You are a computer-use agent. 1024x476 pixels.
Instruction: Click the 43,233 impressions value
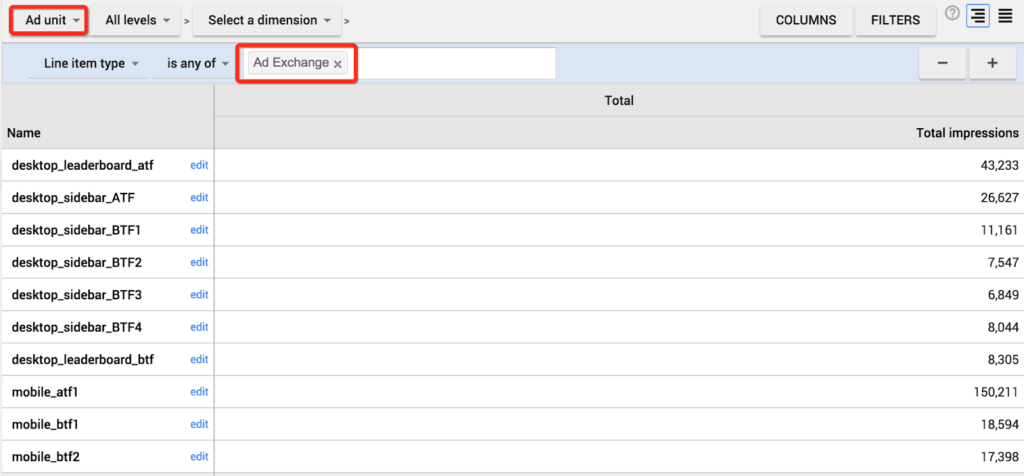click(999, 165)
